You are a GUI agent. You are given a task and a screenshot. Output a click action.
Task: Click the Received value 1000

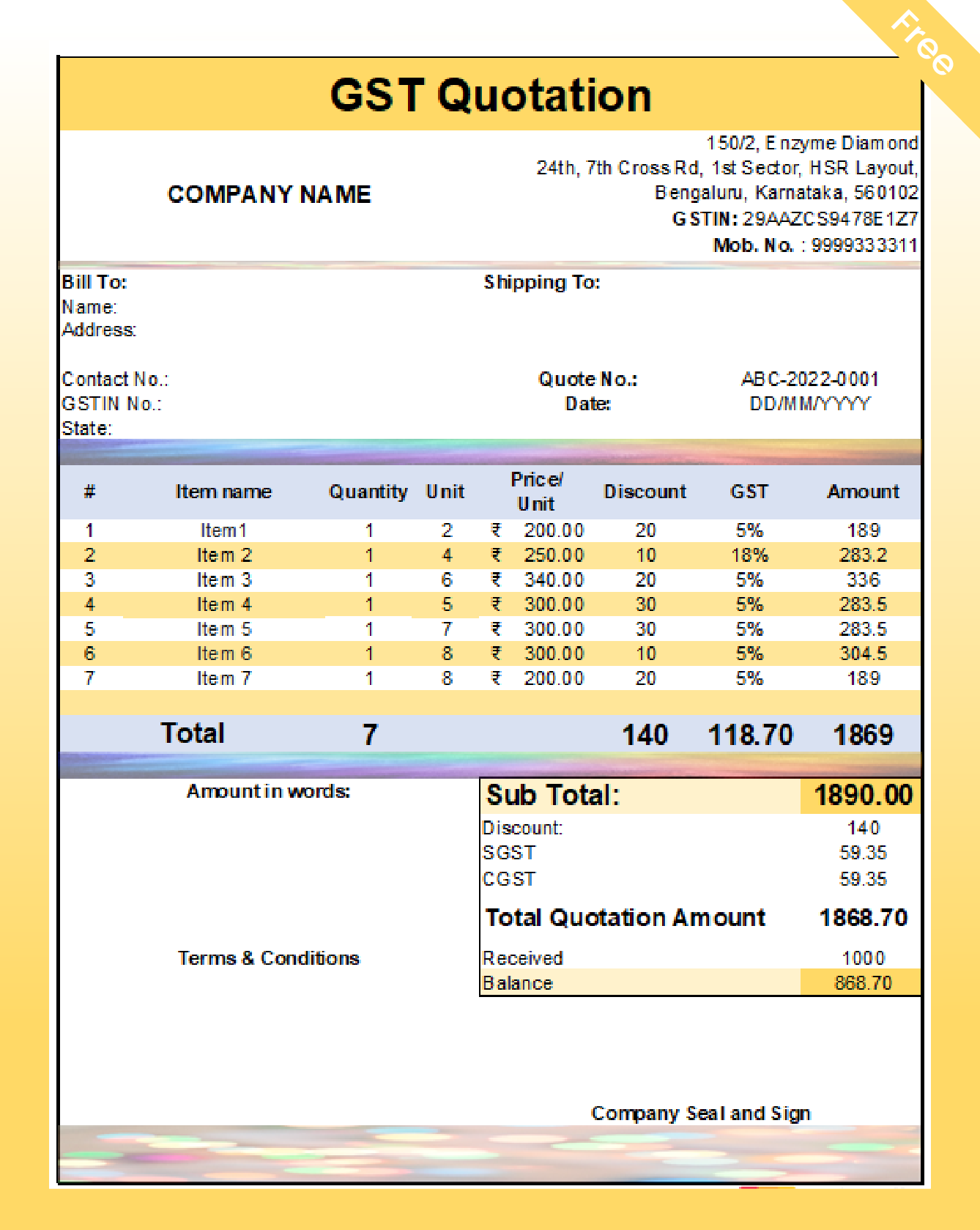[x=864, y=958]
